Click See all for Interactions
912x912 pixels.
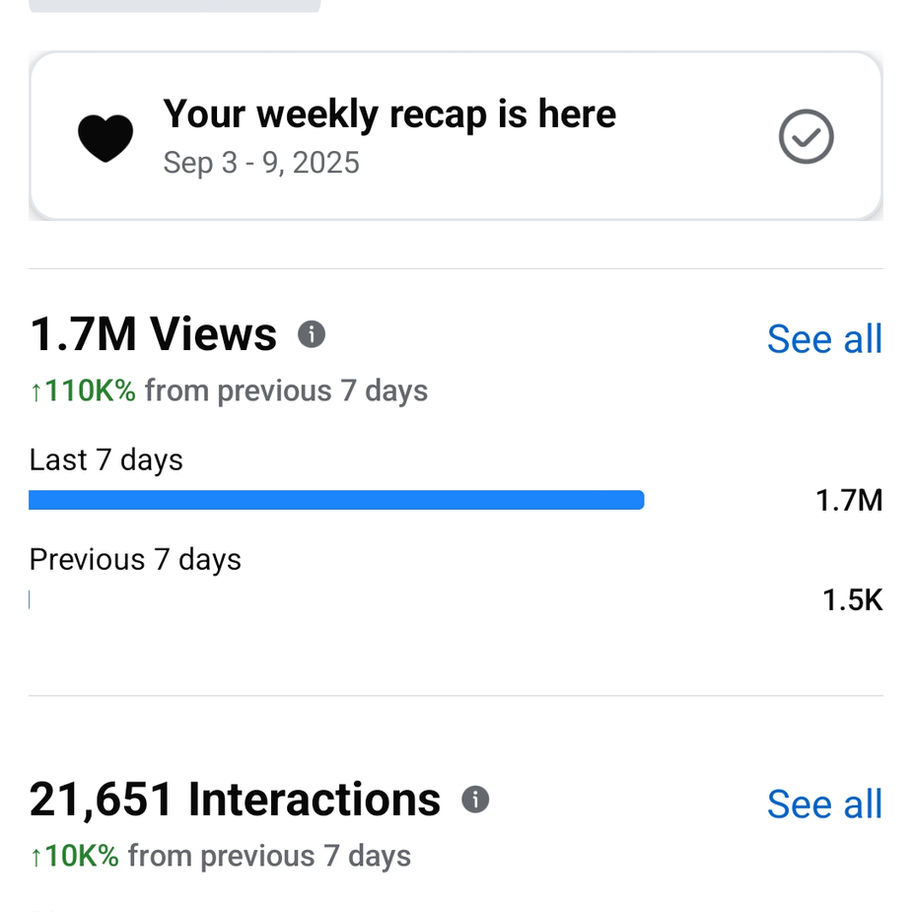pos(824,804)
